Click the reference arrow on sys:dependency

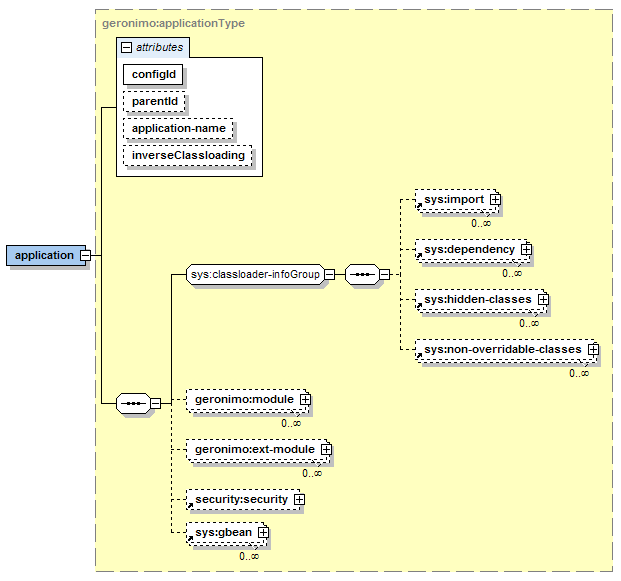(419, 256)
